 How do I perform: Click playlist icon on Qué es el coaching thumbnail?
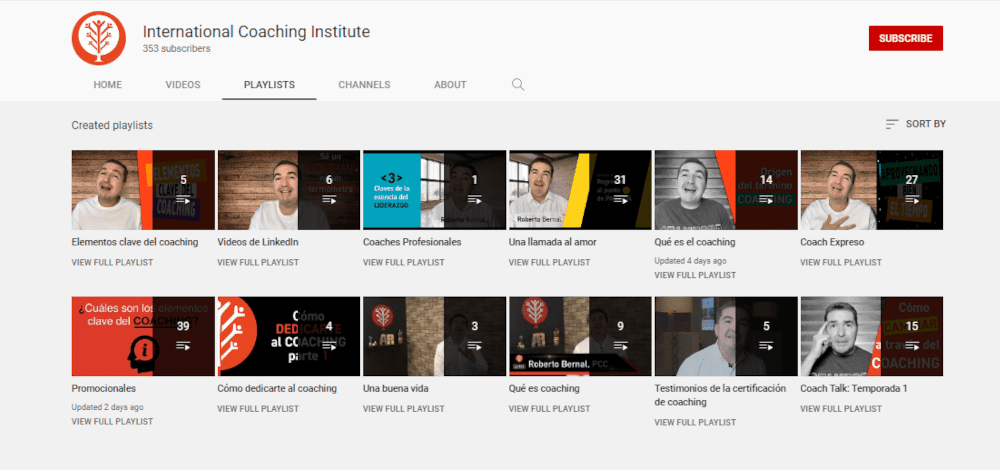click(766, 200)
